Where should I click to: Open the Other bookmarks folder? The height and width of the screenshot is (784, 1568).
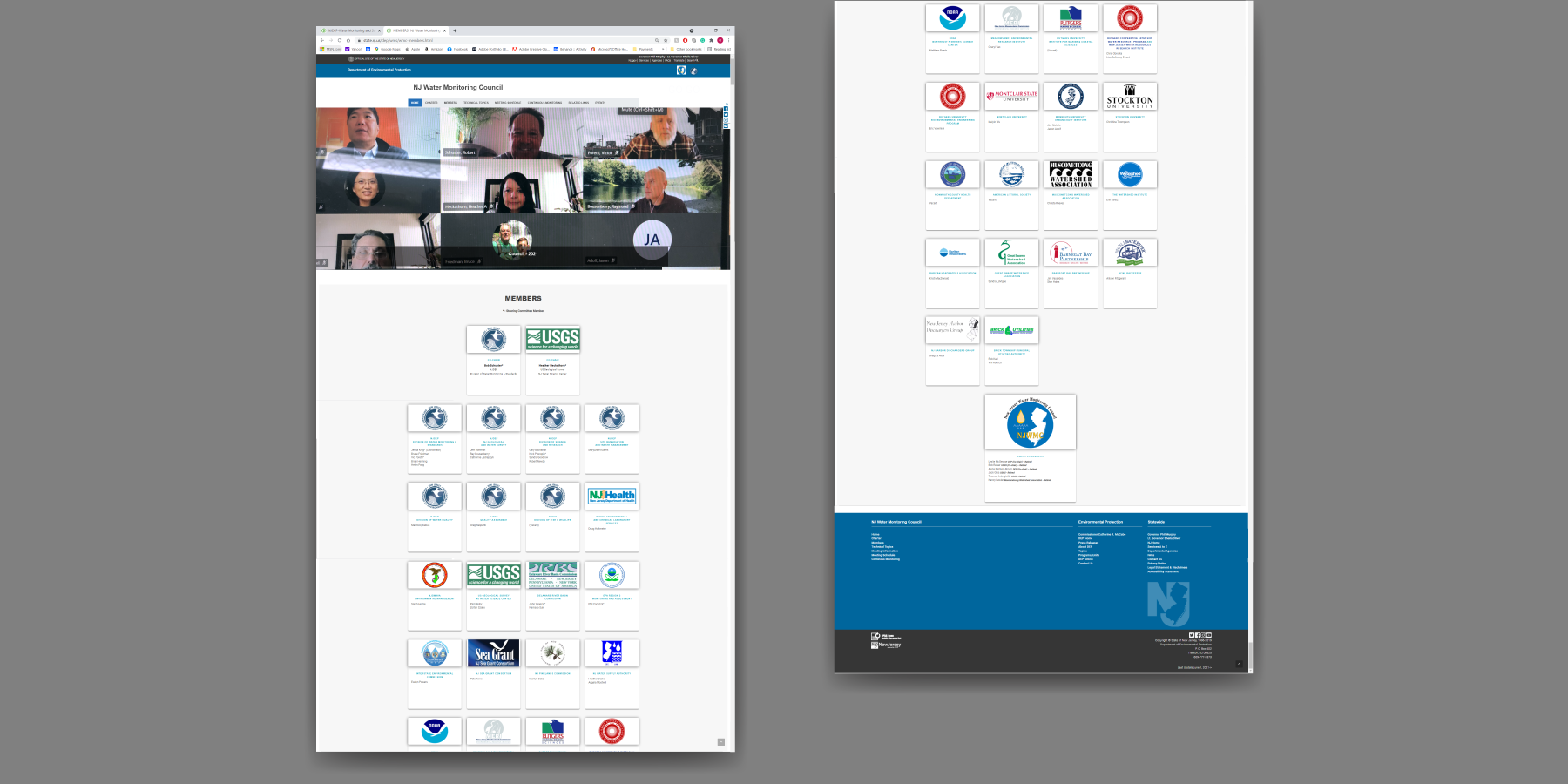[x=686, y=49]
